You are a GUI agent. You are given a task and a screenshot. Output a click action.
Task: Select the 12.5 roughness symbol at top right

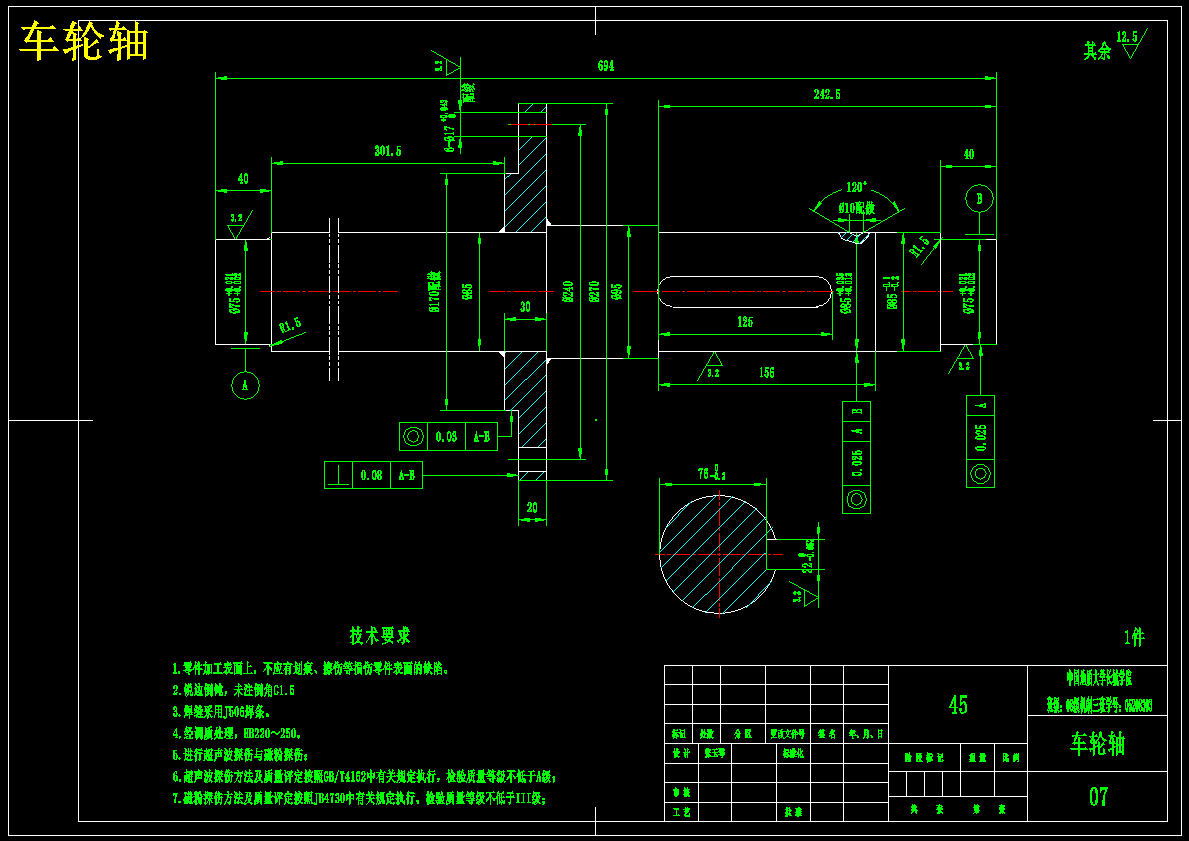coord(1131,43)
